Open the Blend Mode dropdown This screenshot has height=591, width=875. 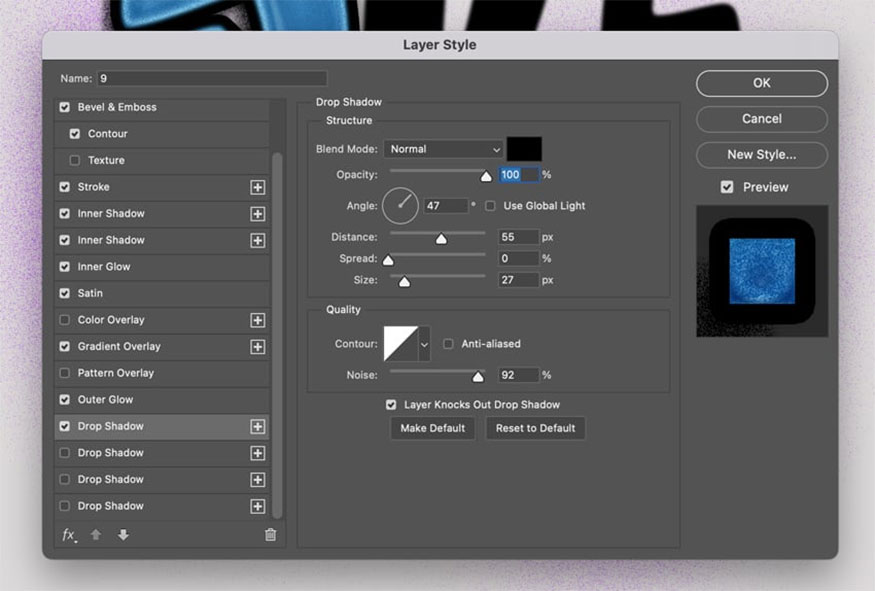coord(444,149)
